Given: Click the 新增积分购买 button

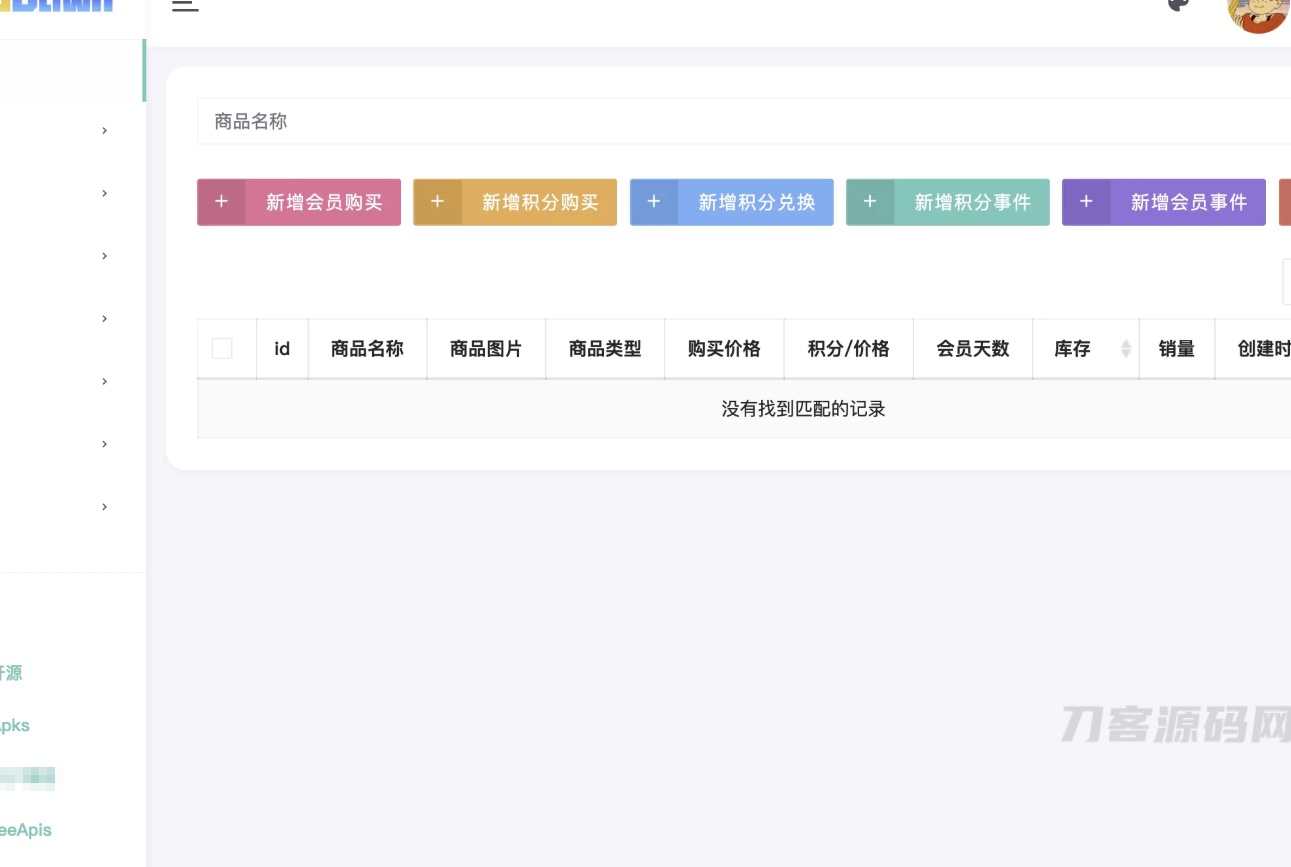Looking at the screenshot, I should (x=515, y=202).
